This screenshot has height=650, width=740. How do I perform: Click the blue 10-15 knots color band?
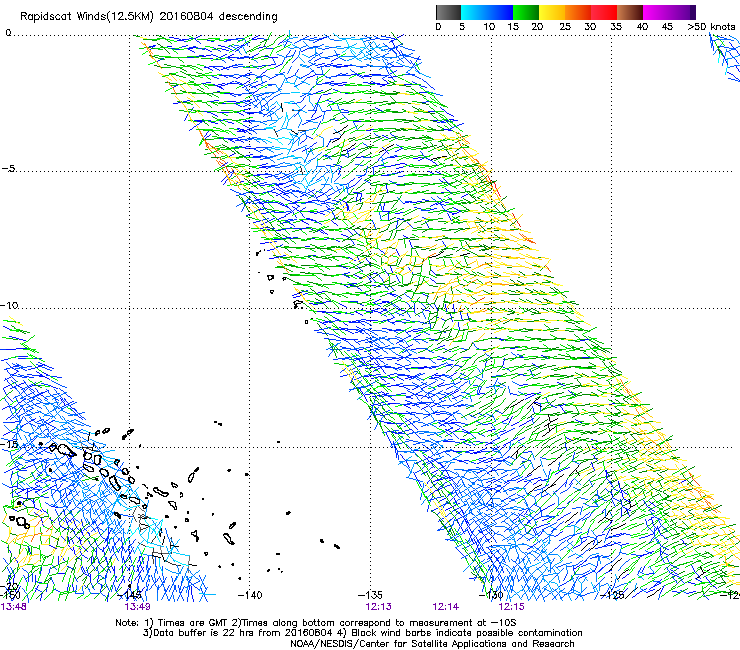(x=500, y=12)
